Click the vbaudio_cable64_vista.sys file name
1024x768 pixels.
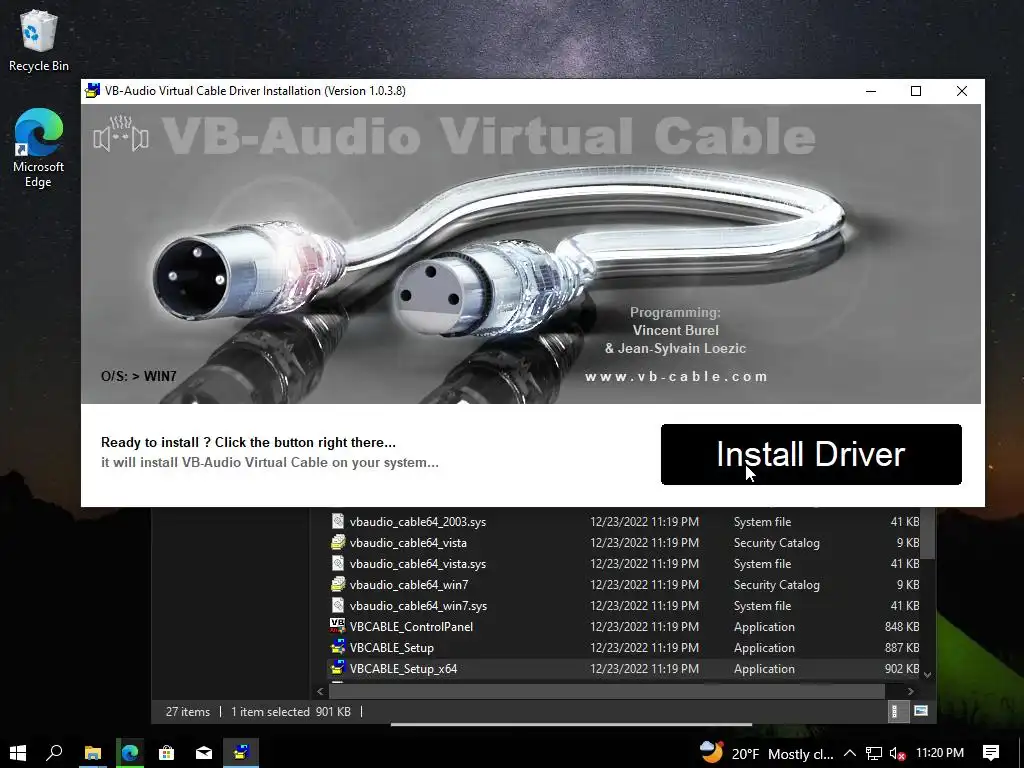click(x=418, y=564)
